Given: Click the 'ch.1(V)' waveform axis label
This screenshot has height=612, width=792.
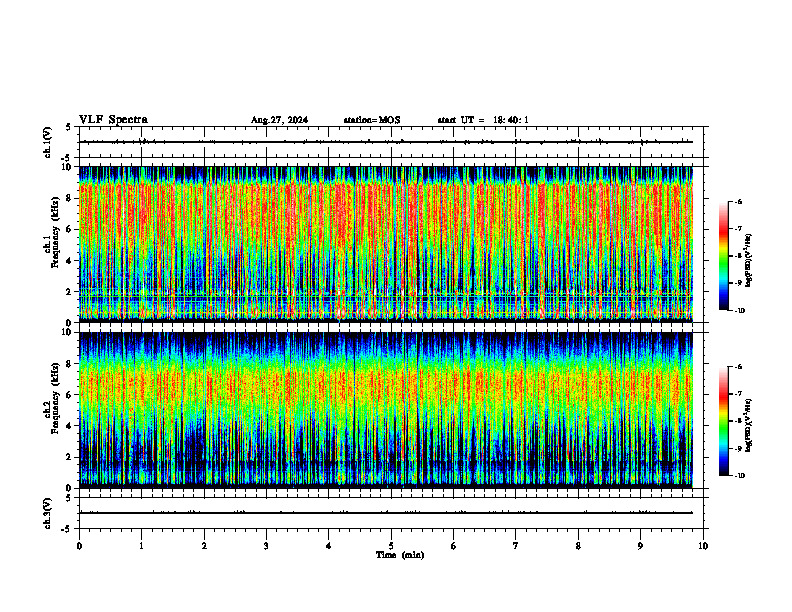Looking at the screenshot, I should (x=47, y=142).
